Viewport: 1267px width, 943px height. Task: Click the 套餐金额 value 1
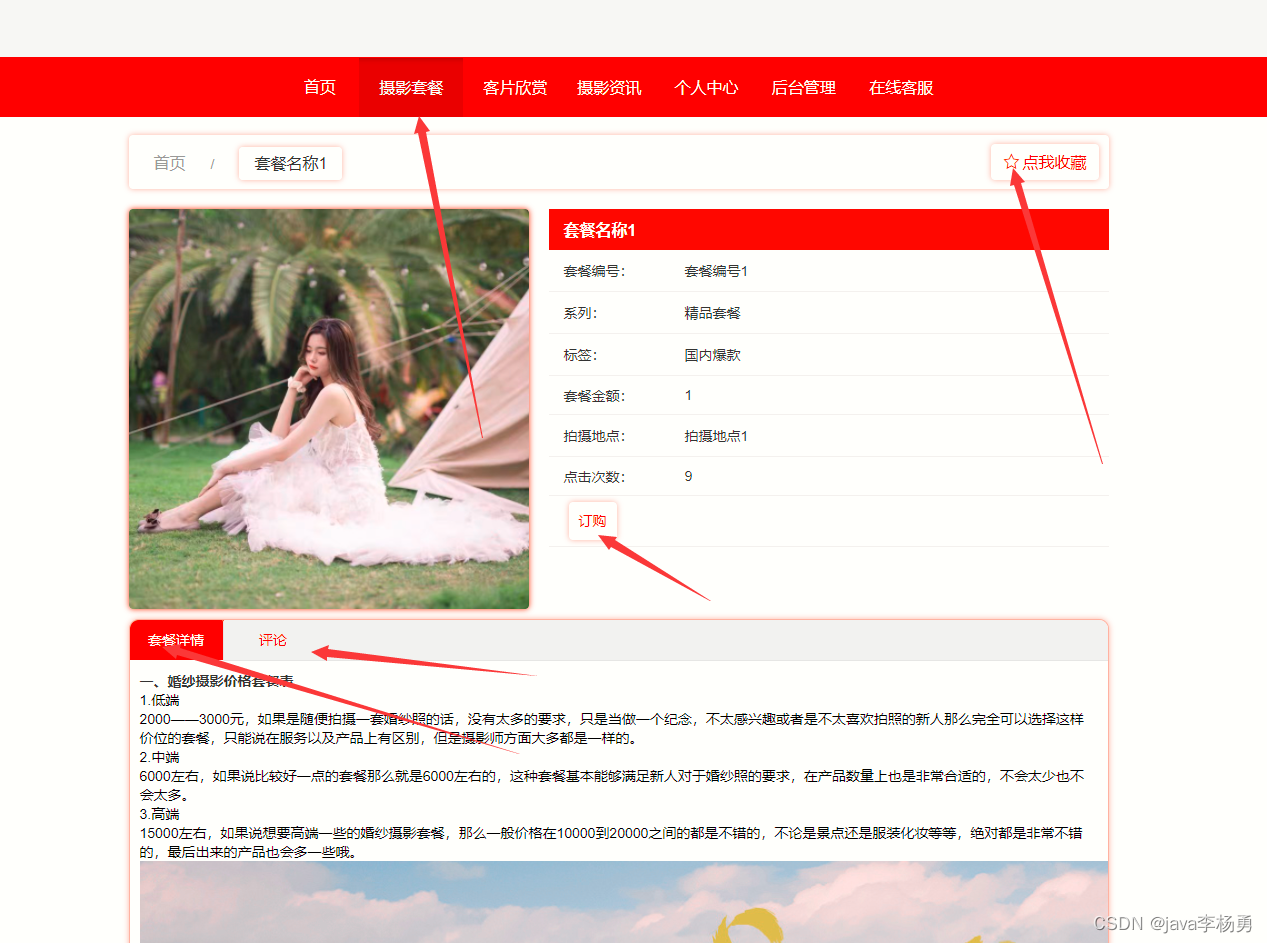[x=688, y=395]
